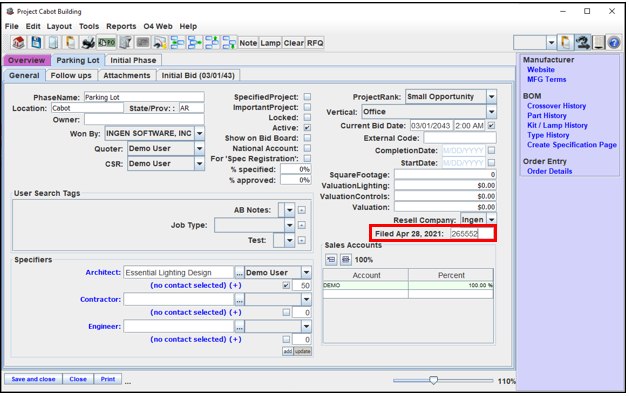Click the Print button
Image resolution: width=629 pixels, height=396 pixels.
click(108, 379)
